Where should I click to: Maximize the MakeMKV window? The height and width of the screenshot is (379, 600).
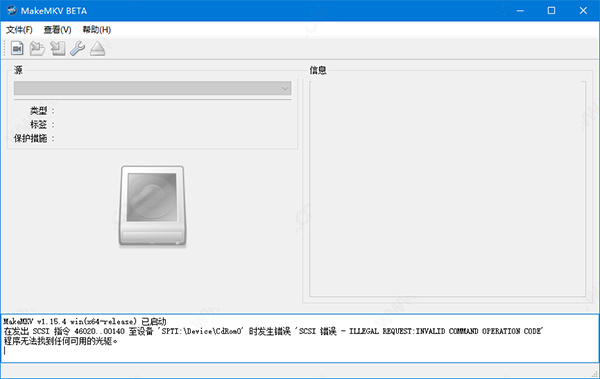click(551, 10)
